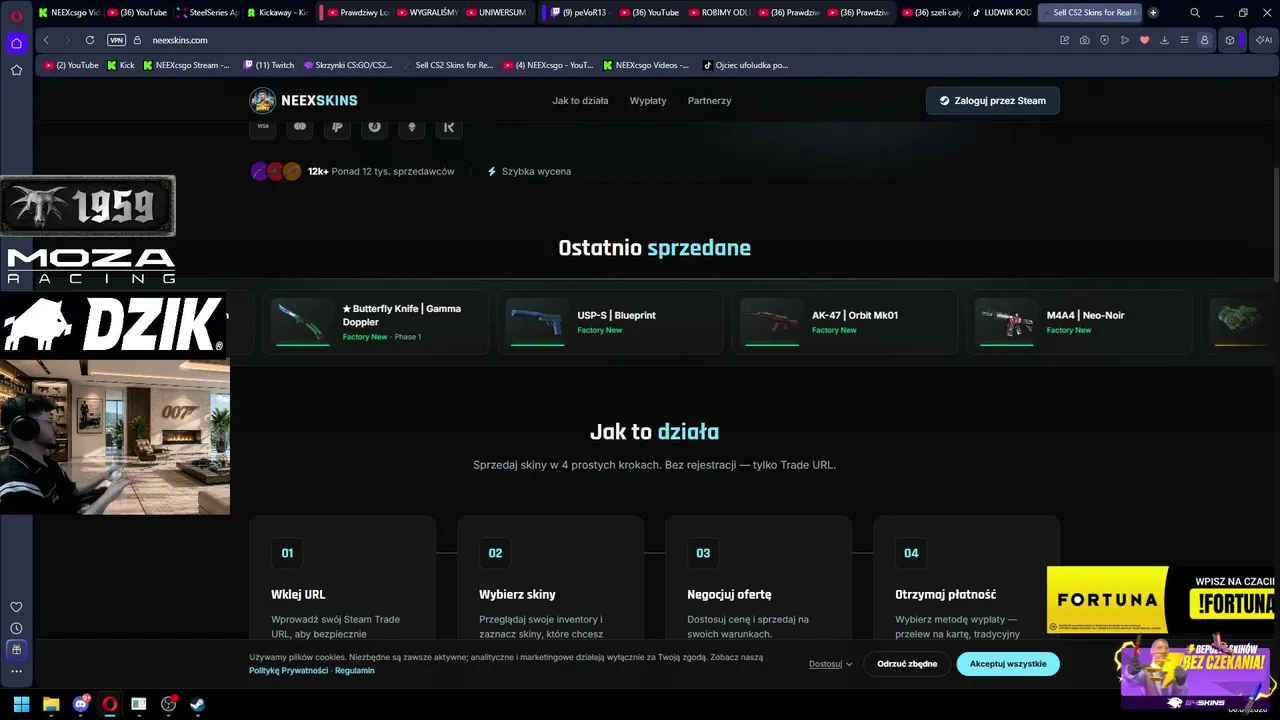Screen dimensions: 1280x720
Task: Reload the neexskins.com page
Action: tap(90, 40)
